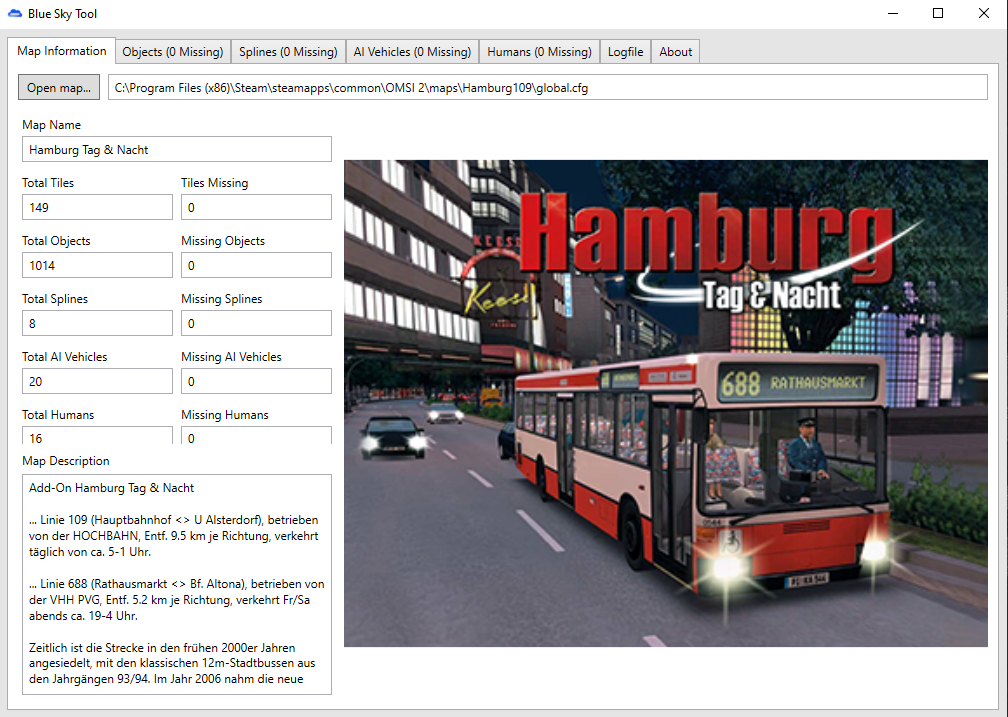
Task: Select the Map Information tab
Action: pyautogui.click(x=62, y=51)
